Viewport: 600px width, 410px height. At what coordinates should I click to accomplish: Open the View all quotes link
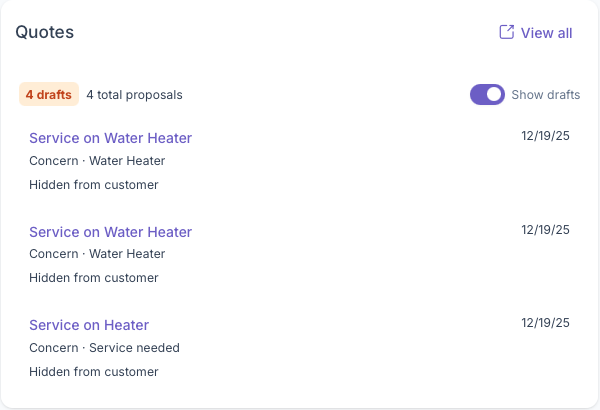tap(546, 33)
